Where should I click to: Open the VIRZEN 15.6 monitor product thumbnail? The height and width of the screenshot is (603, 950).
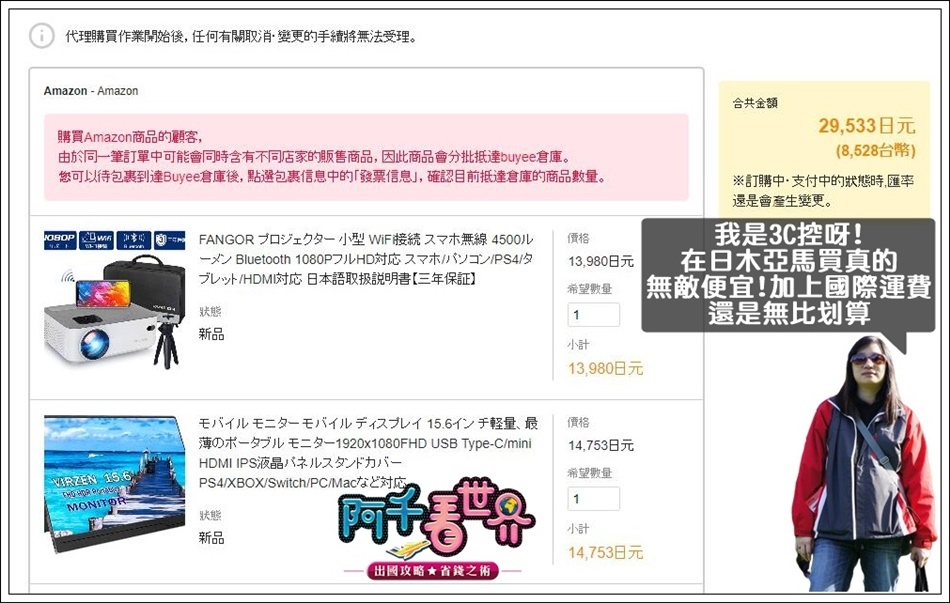click(115, 484)
